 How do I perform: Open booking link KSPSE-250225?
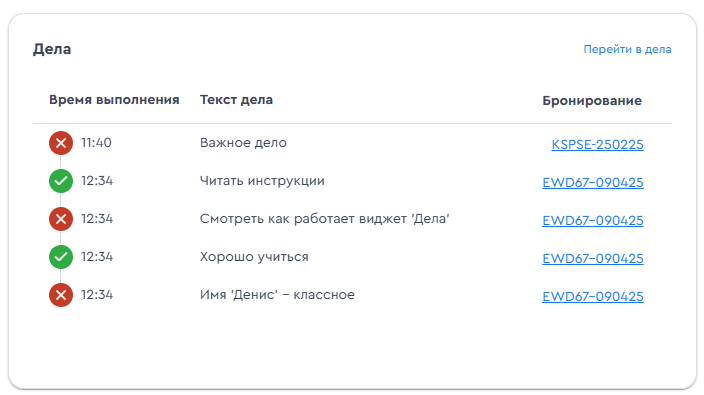coord(597,145)
